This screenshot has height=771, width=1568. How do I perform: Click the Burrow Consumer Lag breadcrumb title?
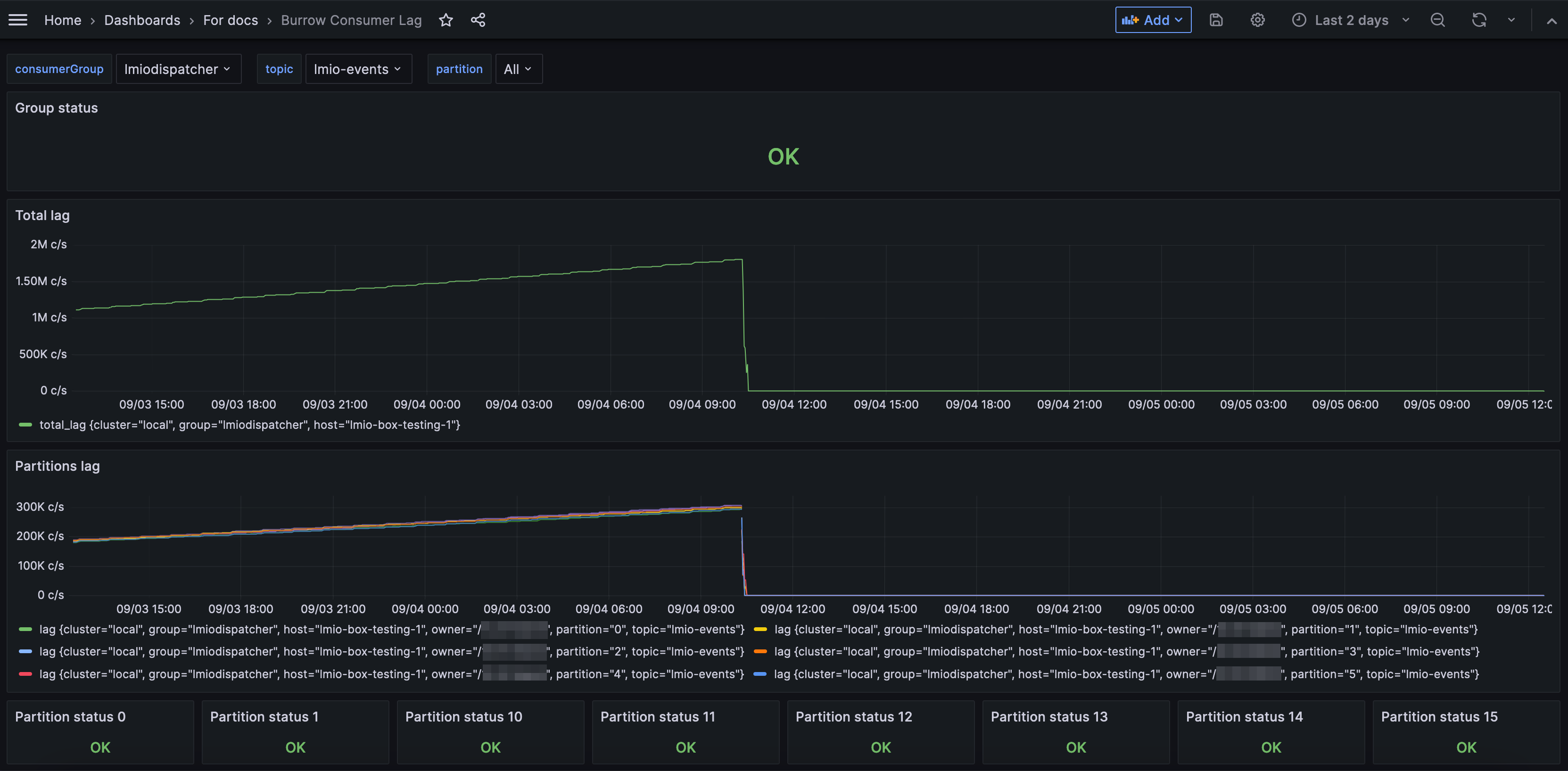(x=351, y=20)
